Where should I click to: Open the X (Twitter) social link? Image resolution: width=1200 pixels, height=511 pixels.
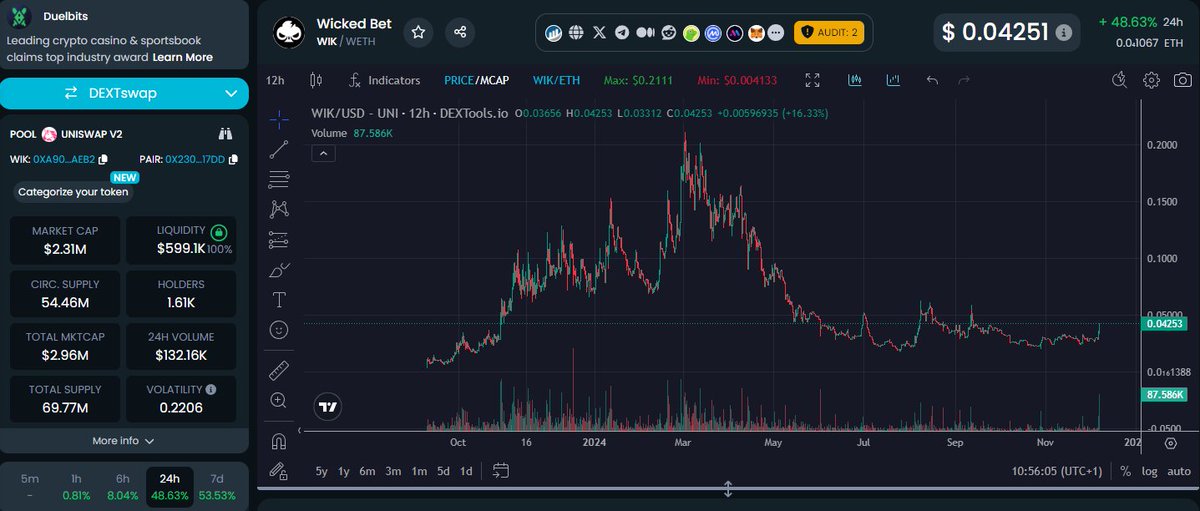coord(599,32)
